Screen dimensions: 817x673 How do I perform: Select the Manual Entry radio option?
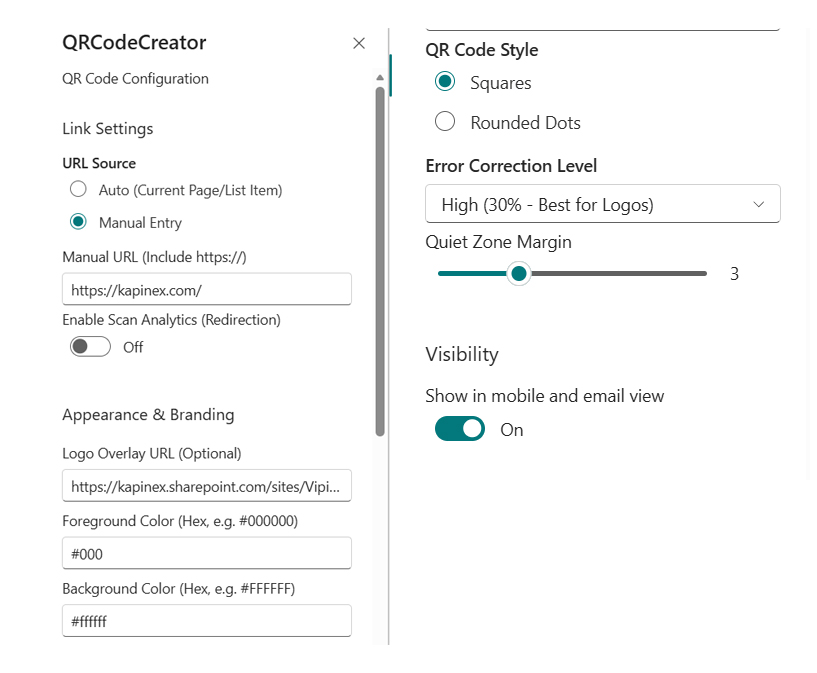pyautogui.click(x=78, y=222)
